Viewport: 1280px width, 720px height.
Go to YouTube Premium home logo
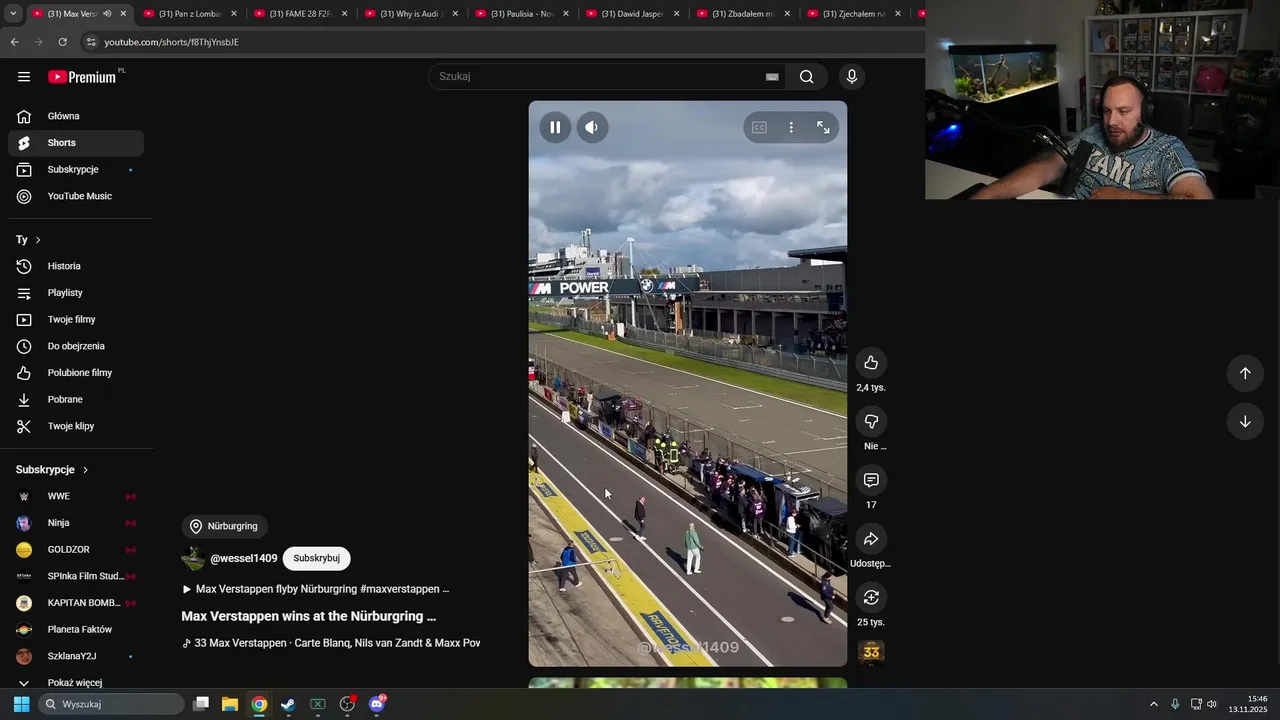point(82,77)
